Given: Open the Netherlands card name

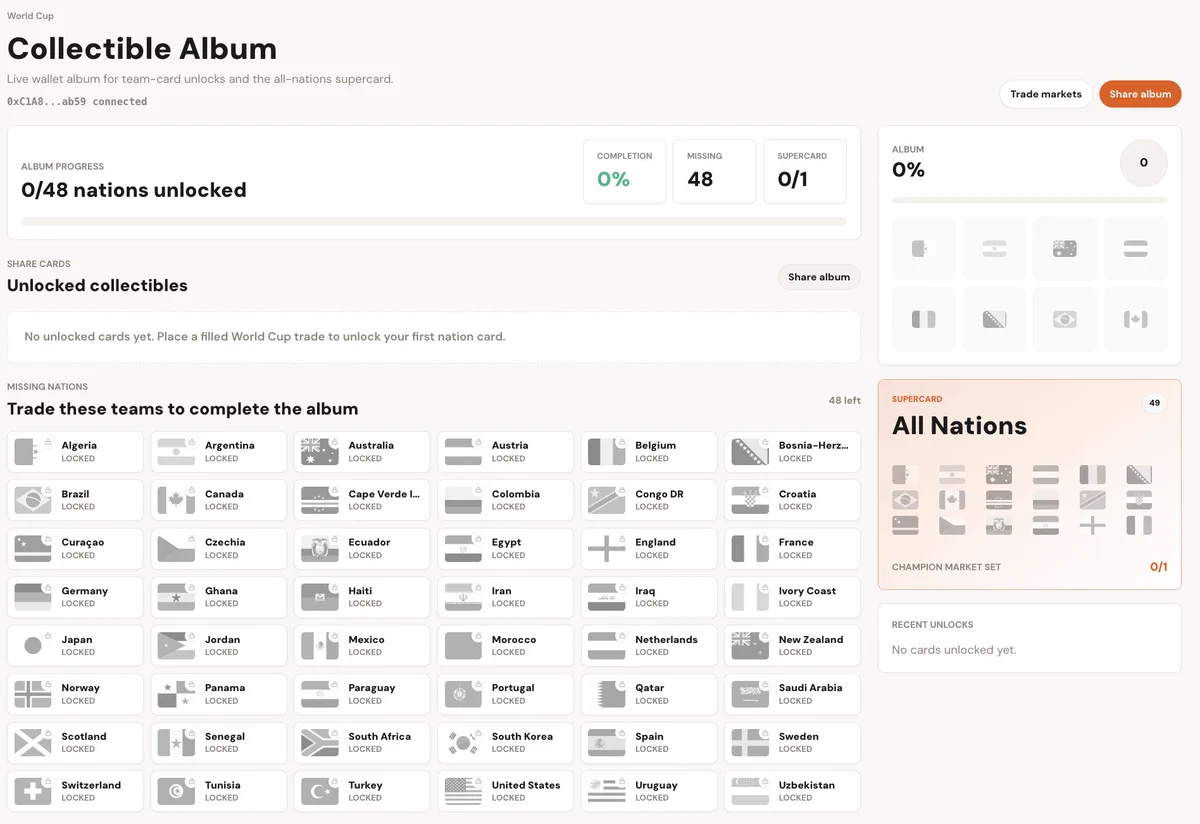Looking at the screenshot, I should click(x=666, y=640).
